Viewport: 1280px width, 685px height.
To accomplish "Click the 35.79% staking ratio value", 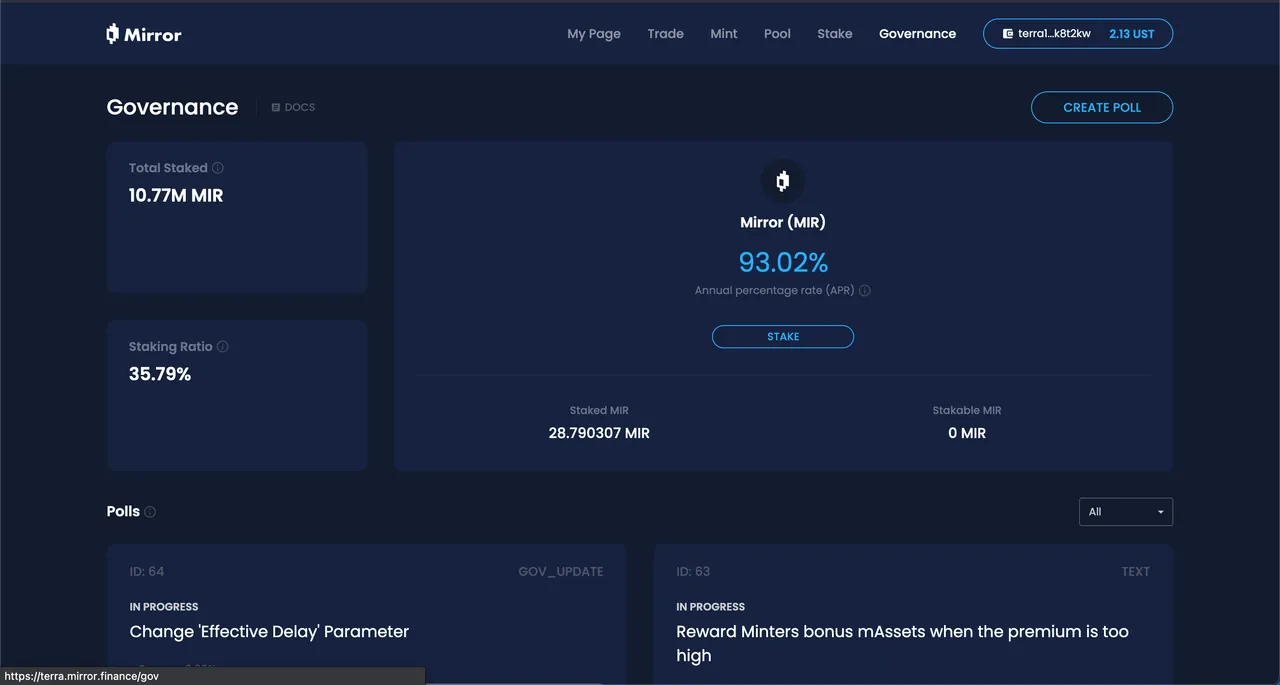I will (160, 375).
